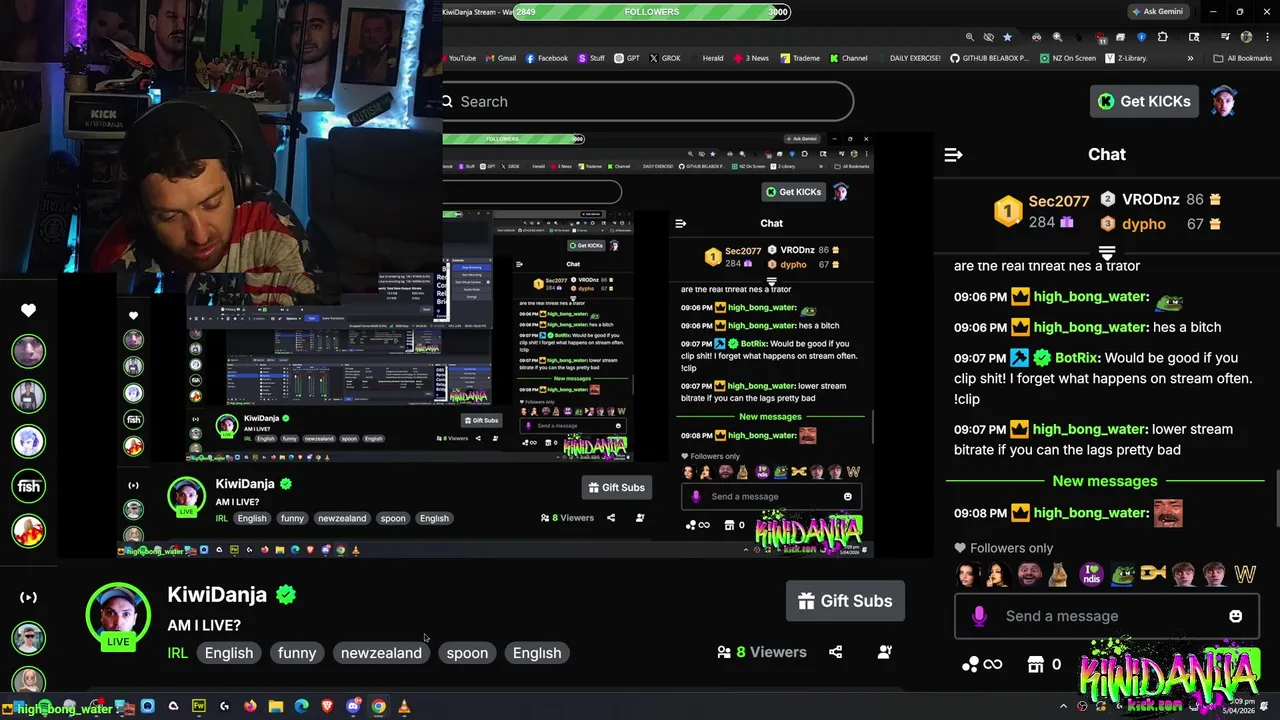The width and height of the screenshot is (1280, 720).
Task: Click VRODnz on the gift leaderboard
Action: point(1150,199)
